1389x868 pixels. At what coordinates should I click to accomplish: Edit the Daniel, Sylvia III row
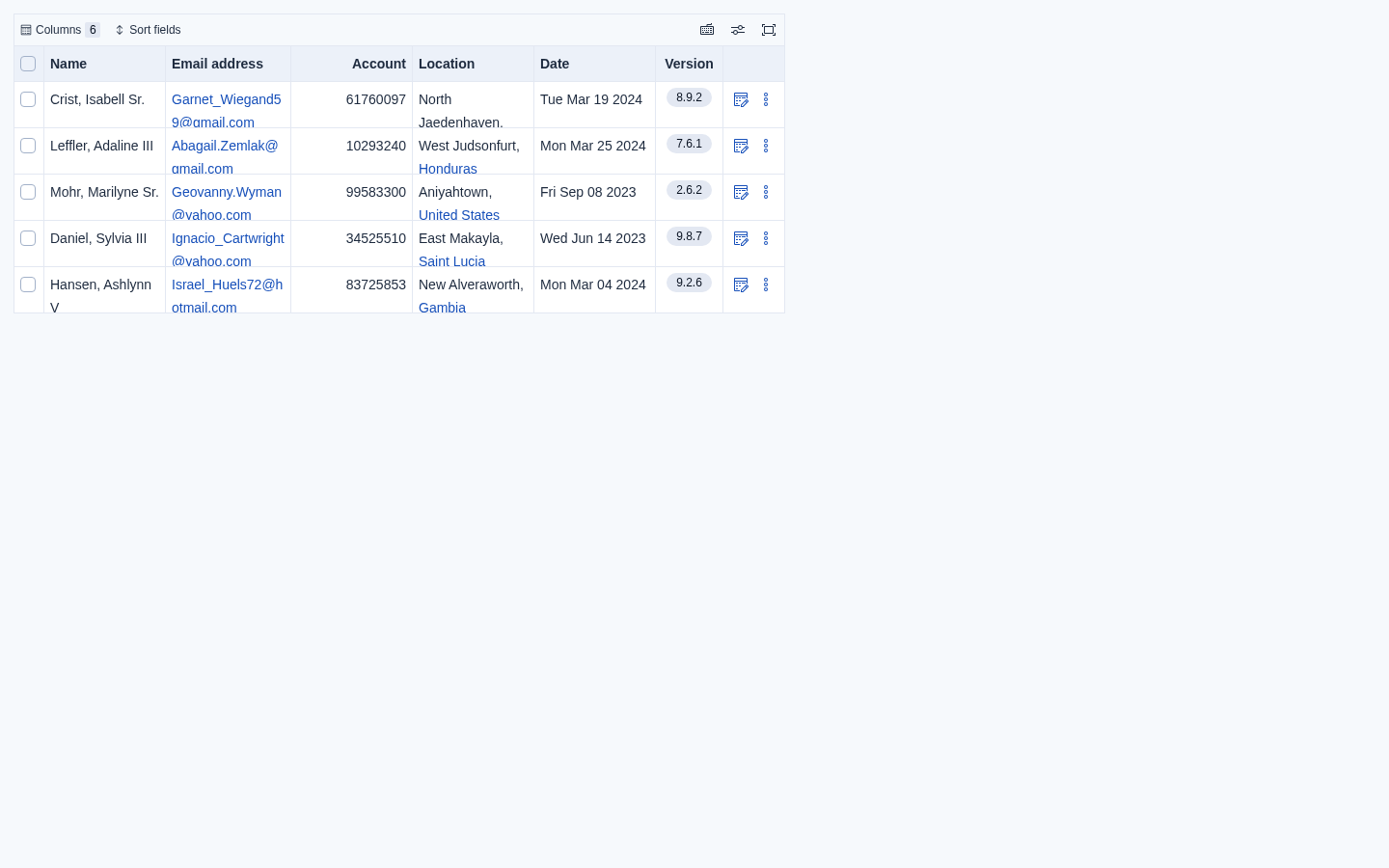click(741, 238)
